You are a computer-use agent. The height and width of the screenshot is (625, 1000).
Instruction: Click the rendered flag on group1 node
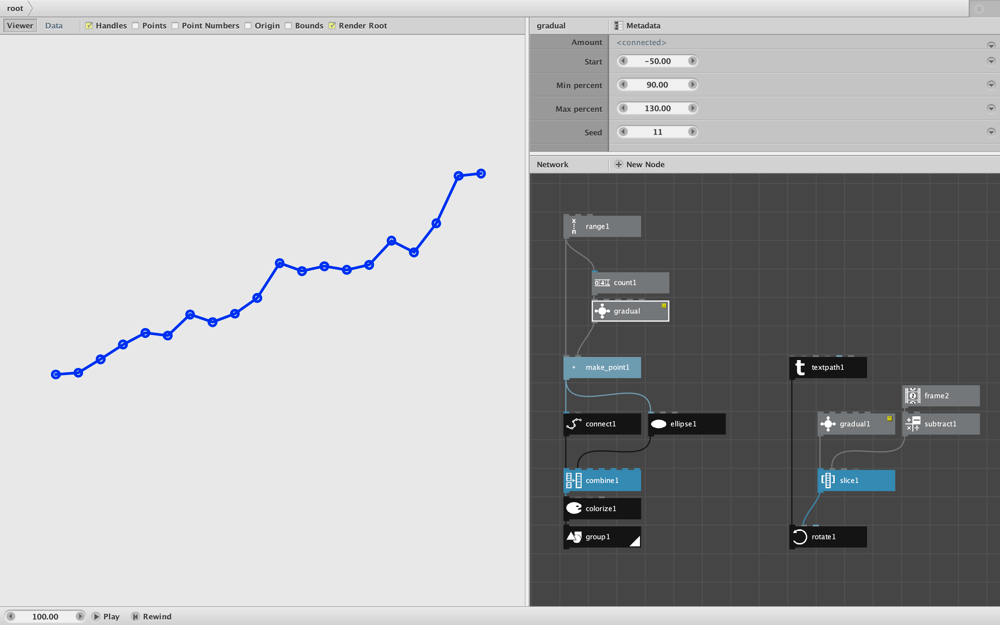(635, 542)
